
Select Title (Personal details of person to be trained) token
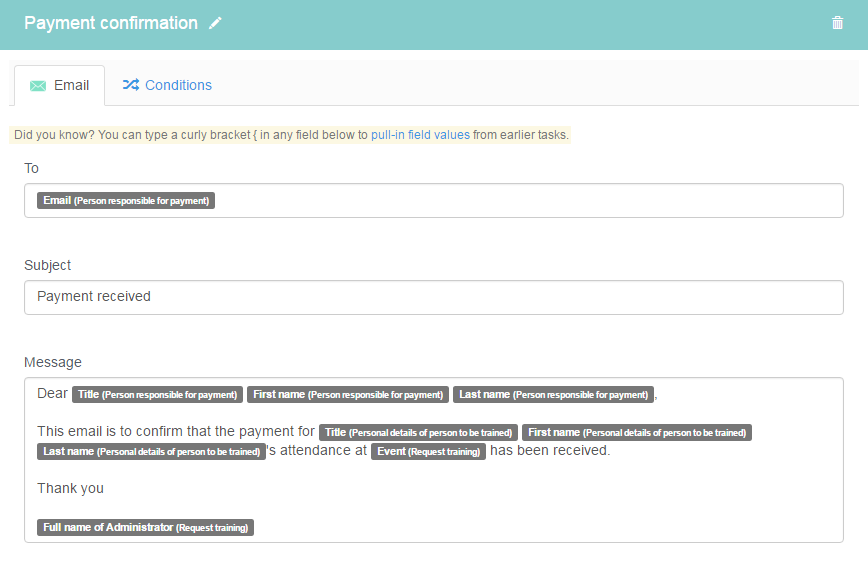(418, 432)
